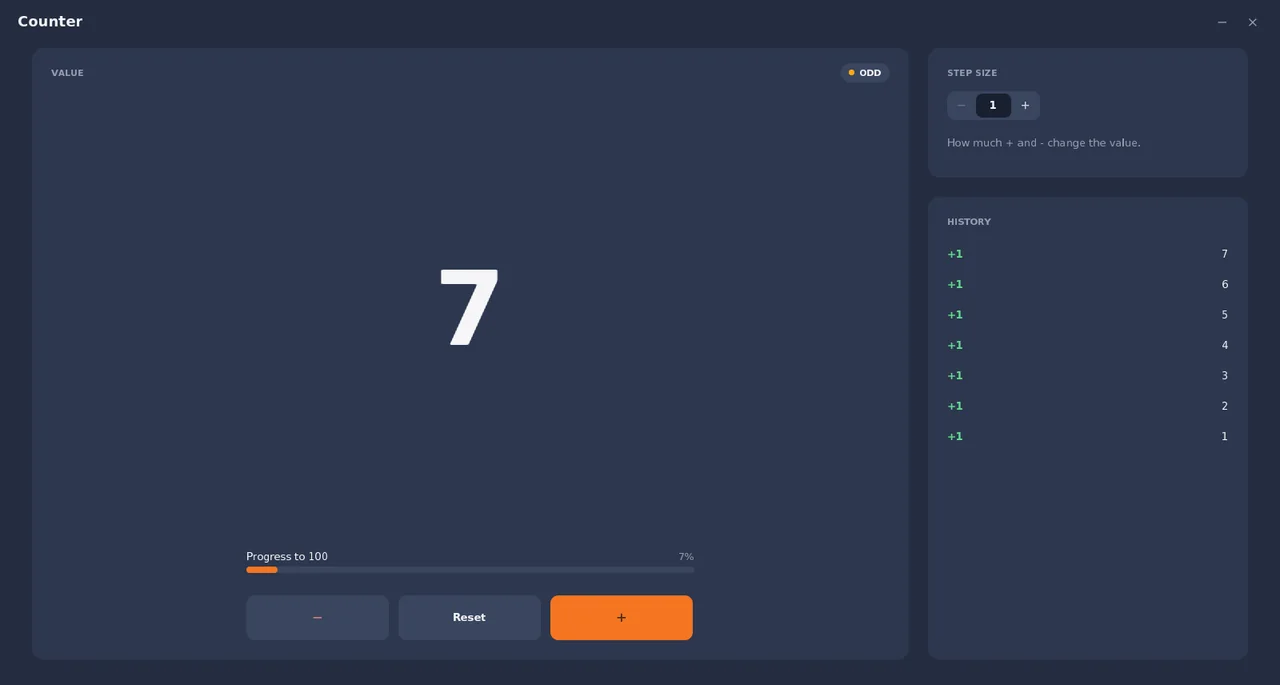
Task: Select history entry with result 5
Action: point(1087,315)
